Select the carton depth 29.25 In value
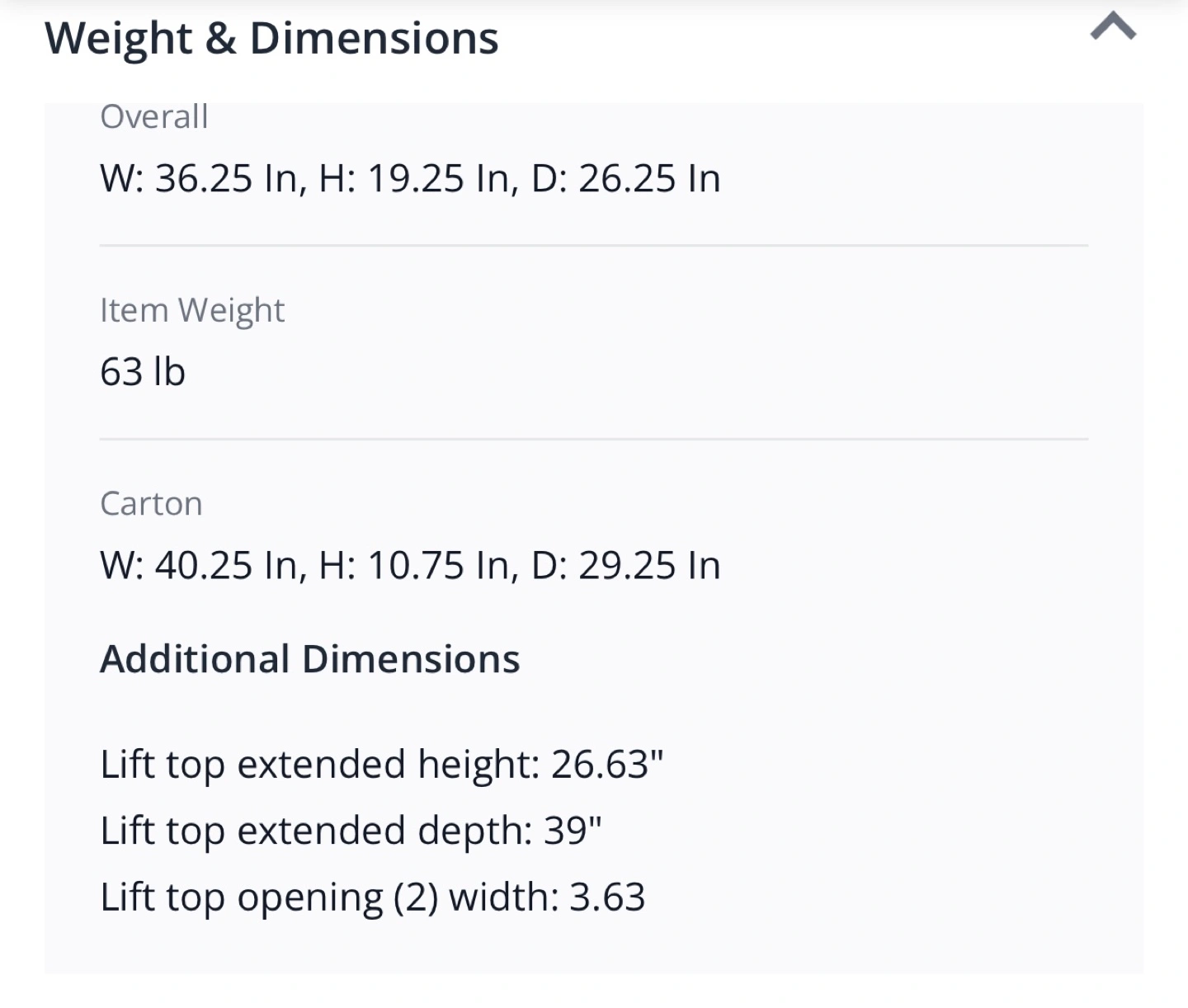Image resolution: width=1188 pixels, height=1008 pixels. point(648,566)
